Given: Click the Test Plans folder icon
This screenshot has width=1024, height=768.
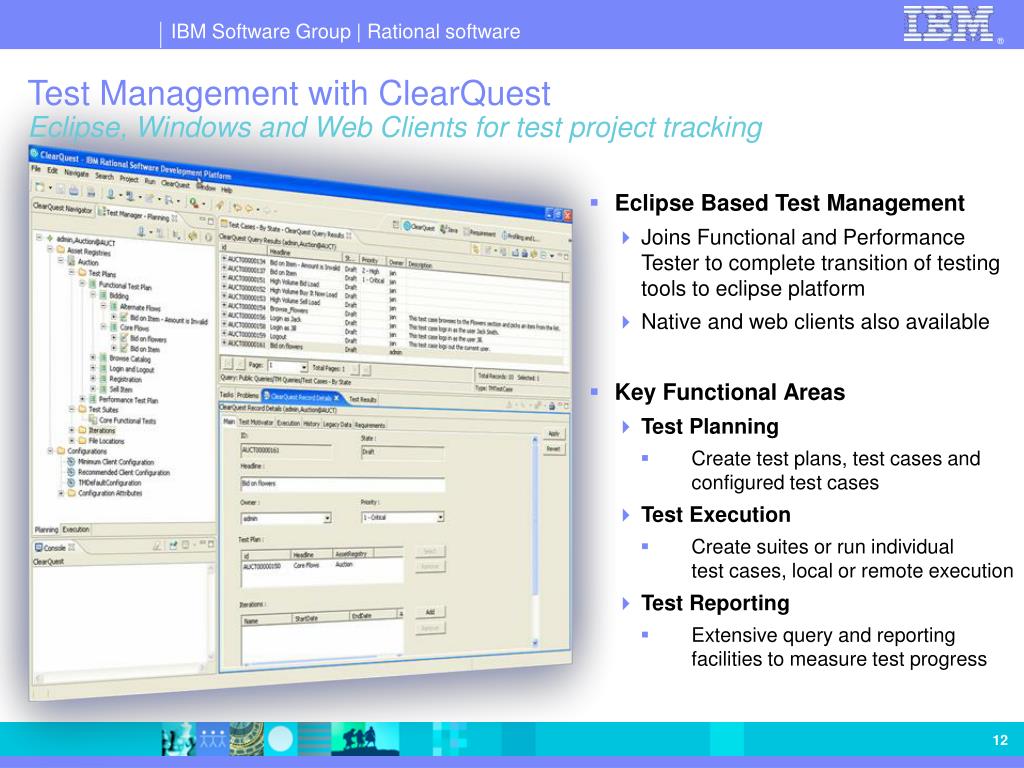Looking at the screenshot, I should [x=82, y=272].
